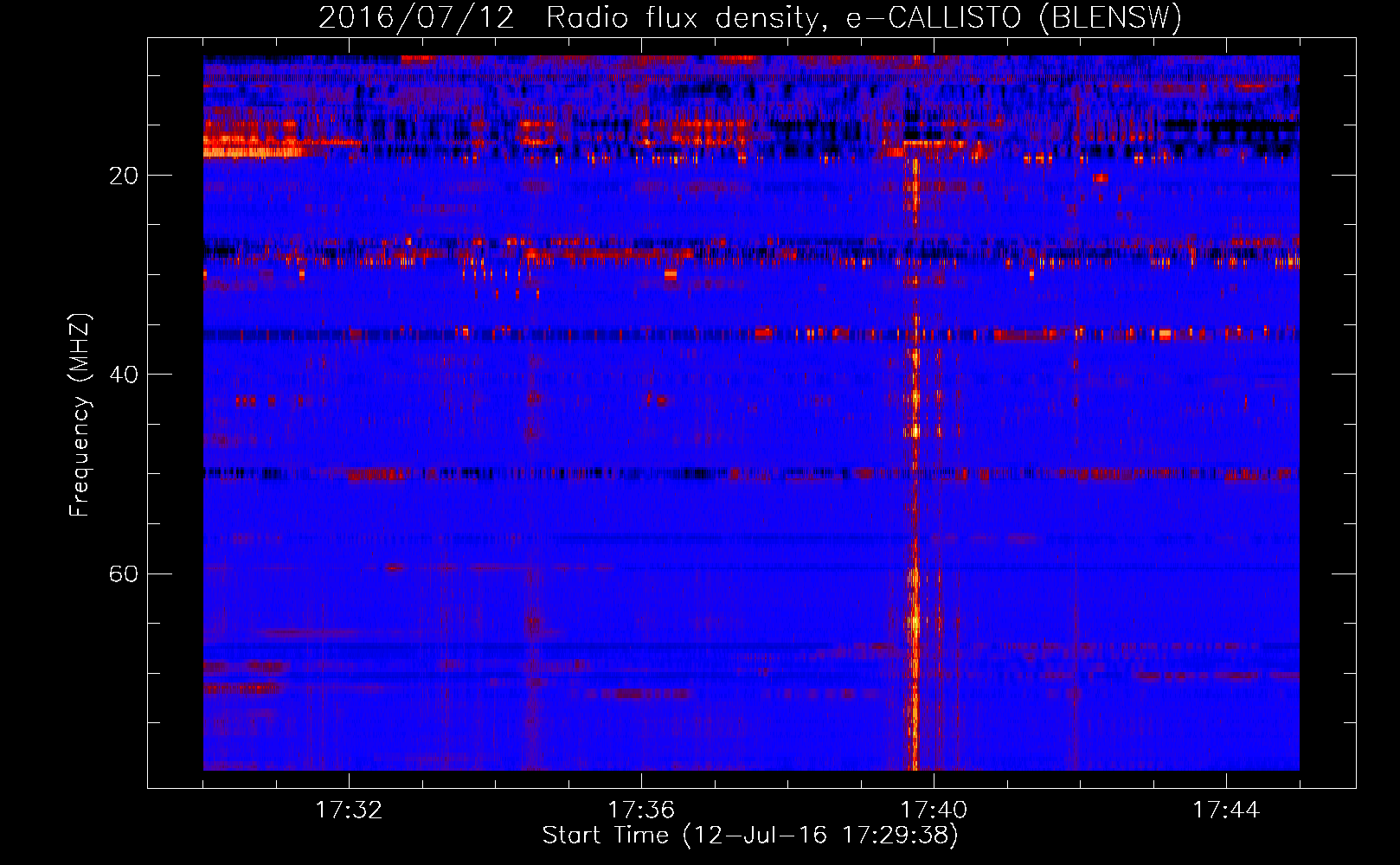Image resolution: width=1400 pixels, height=865 pixels.
Task: Click the 40 MHz frequency tick label
Action: click(124, 375)
